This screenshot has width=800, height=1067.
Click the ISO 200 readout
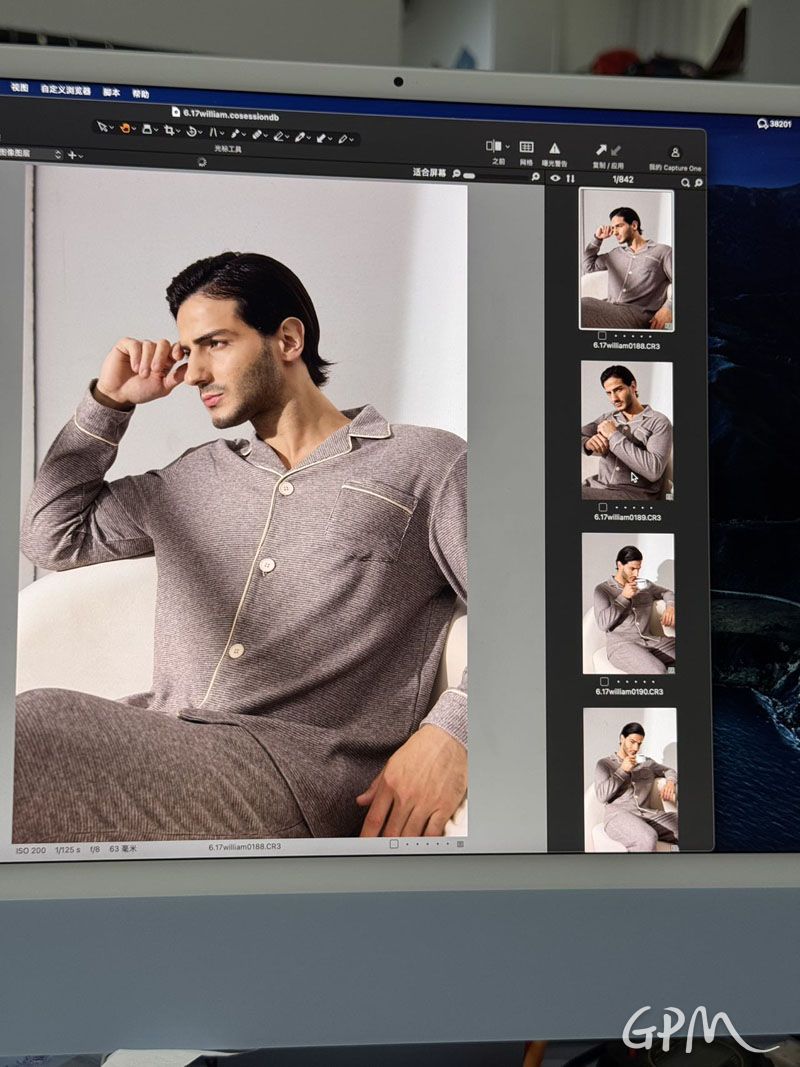point(31,851)
